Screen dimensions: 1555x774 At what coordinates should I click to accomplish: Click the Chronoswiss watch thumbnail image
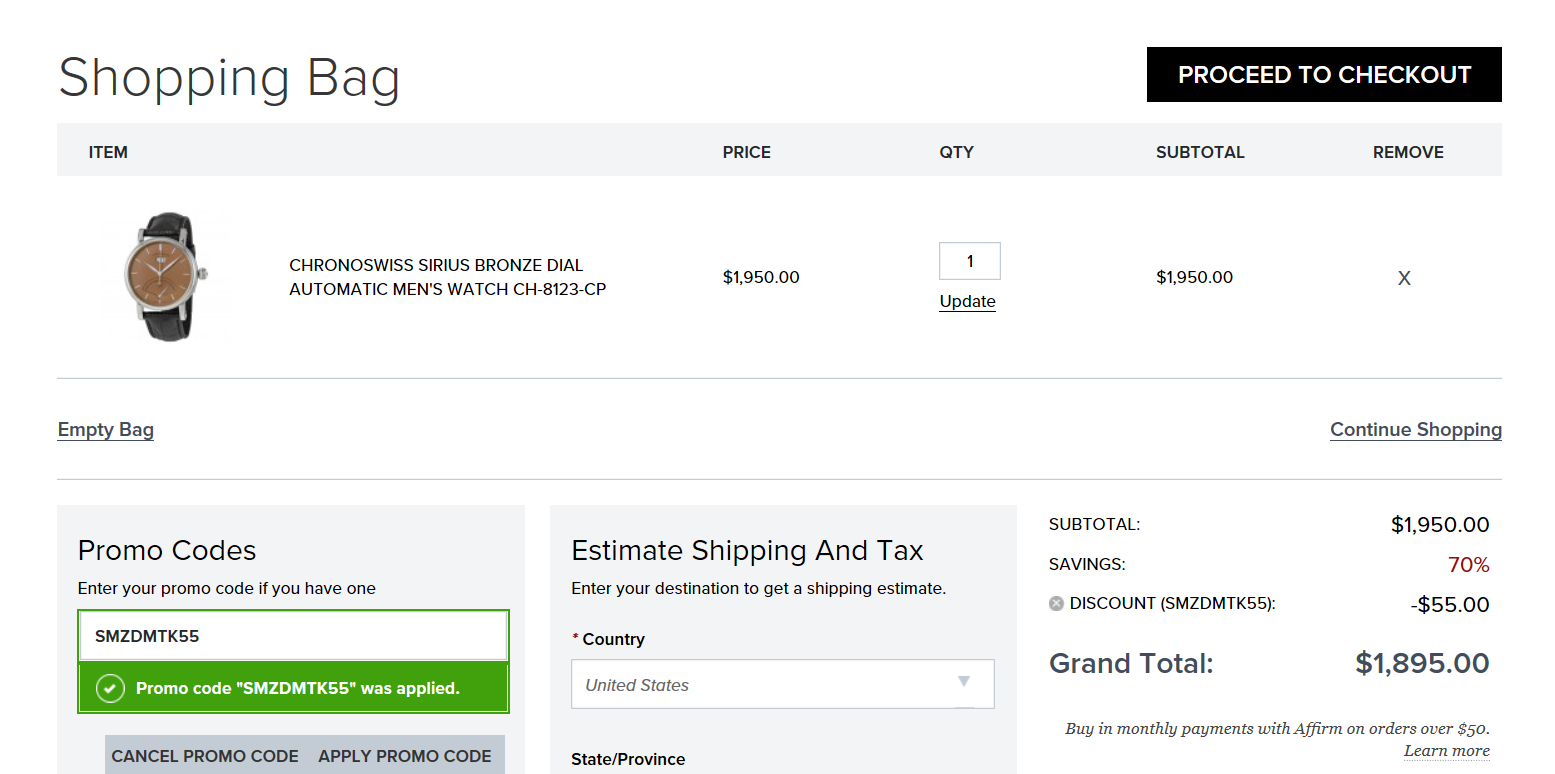pyautogui.click(x=166, y=277)
